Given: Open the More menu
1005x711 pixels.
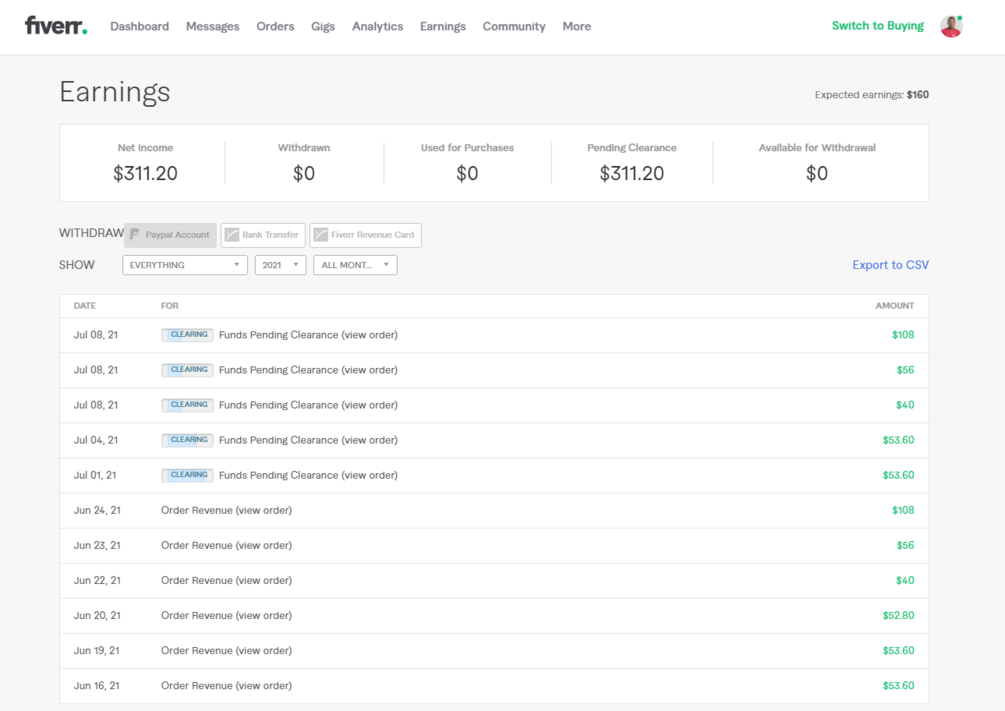Looking at the screenshot, I should coord(576,26).
